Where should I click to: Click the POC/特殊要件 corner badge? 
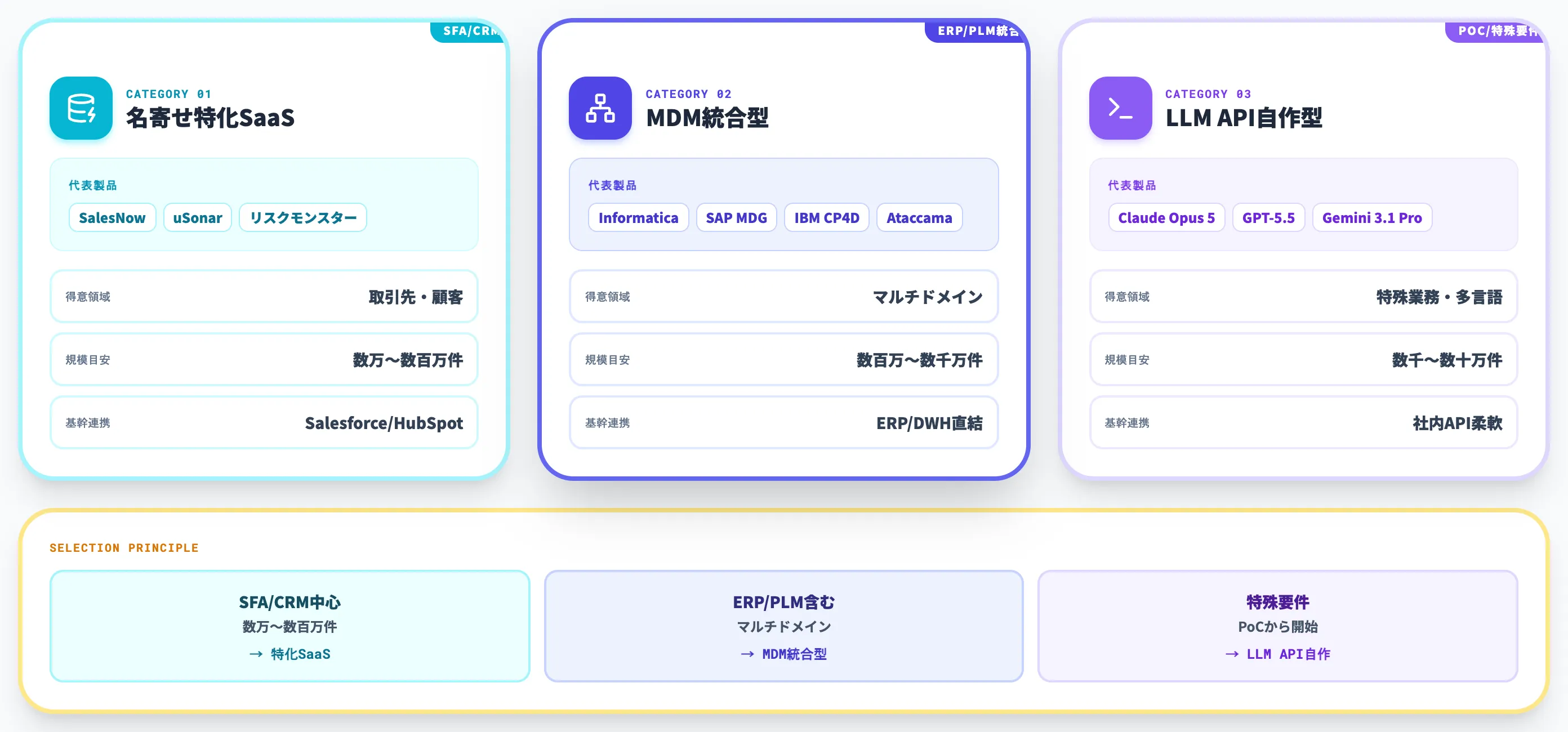pyautogui.click(x=1495, y=32)
